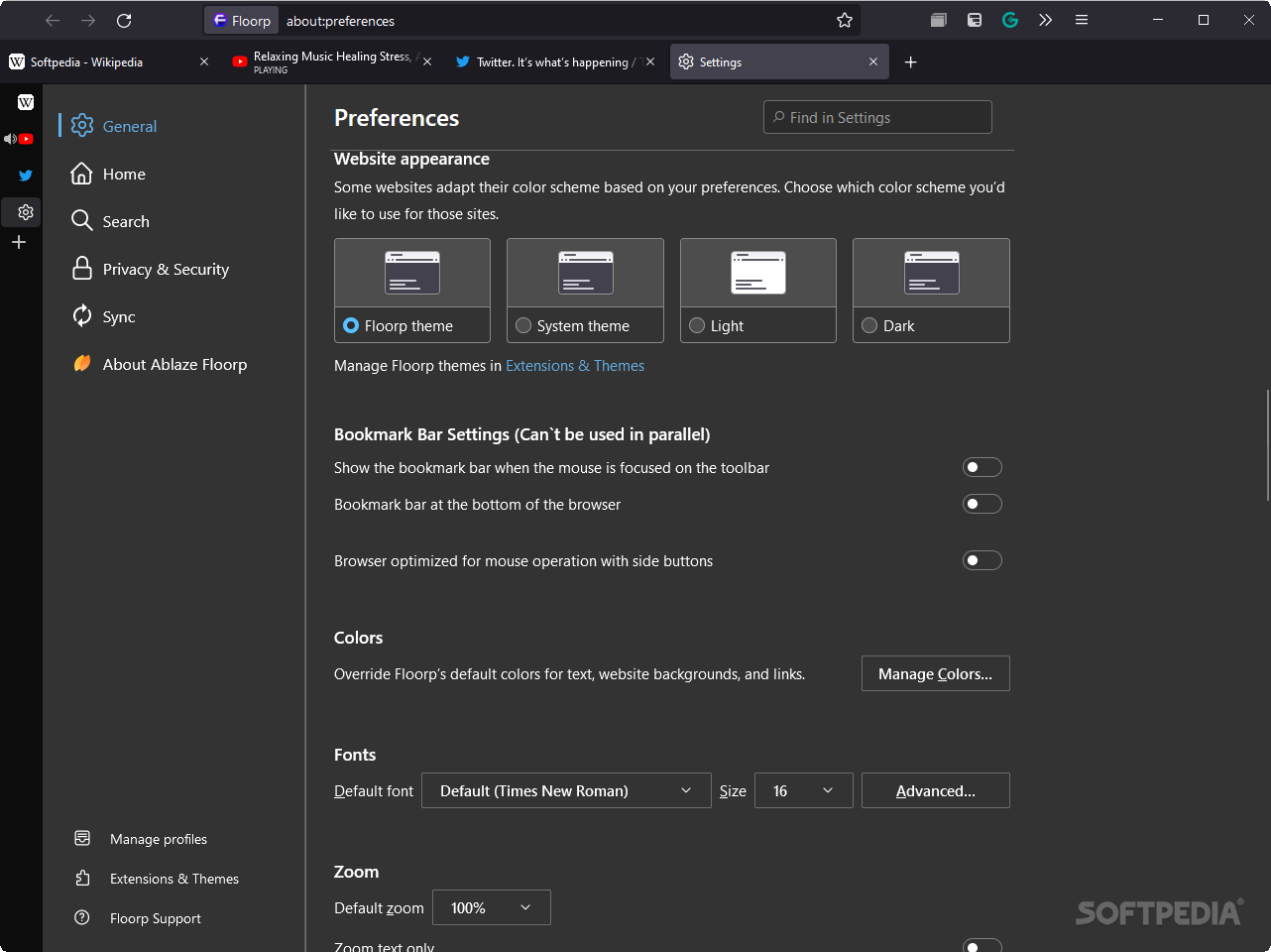Open a new tab with the plus button

[910, 61]
